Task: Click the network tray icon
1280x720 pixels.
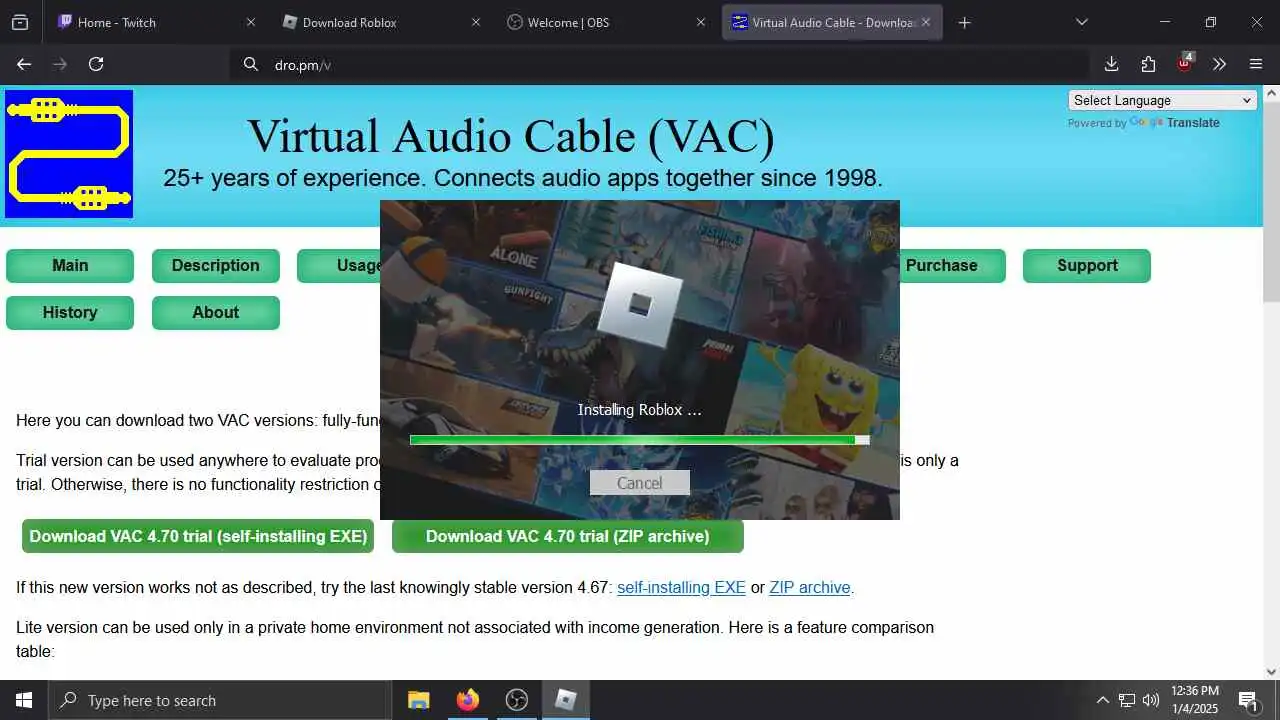Action: pyautogui.click(x=1127, y=700)
